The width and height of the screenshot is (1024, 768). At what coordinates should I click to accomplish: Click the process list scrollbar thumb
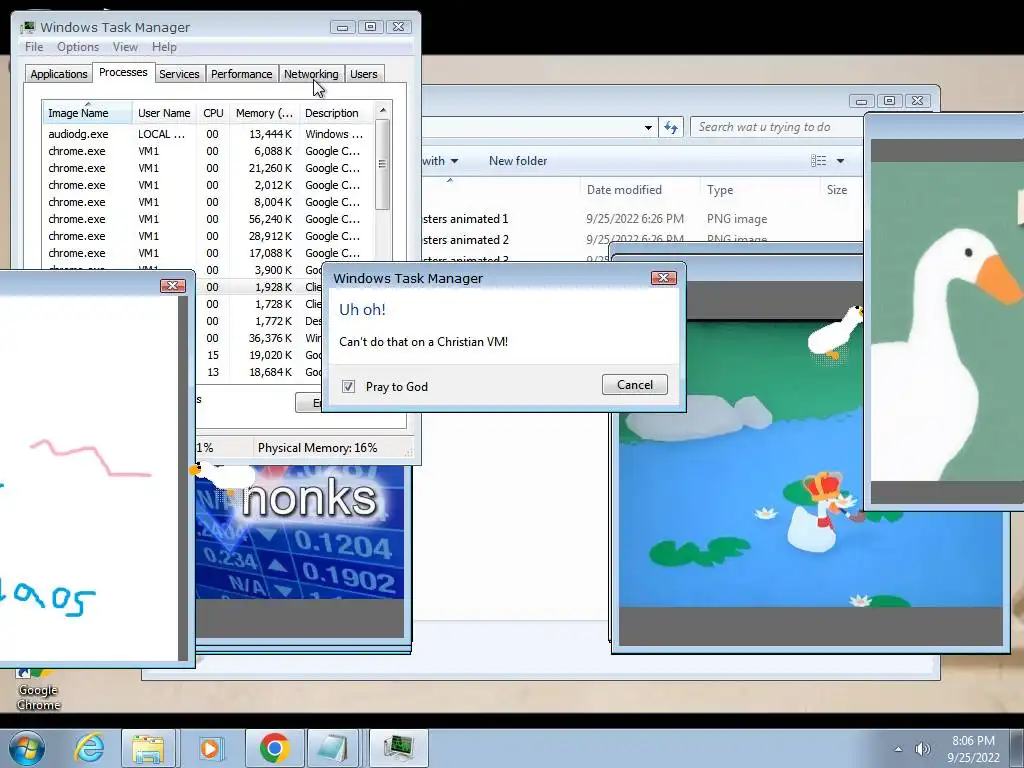[x=383, y=164]
